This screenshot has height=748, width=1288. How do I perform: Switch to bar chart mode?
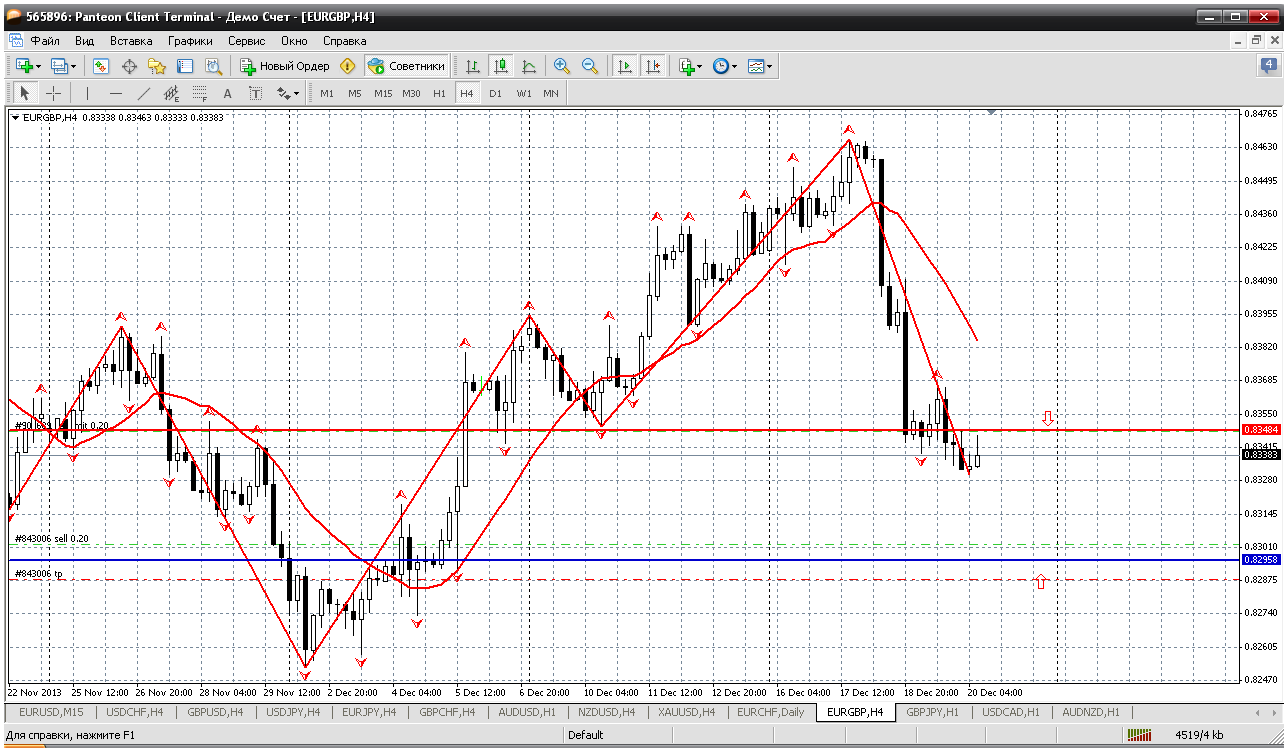(x=473, y=66)
